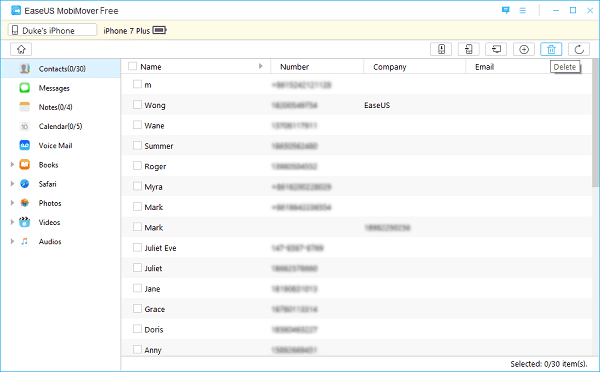The image size is (600, 372).
Task: Click the Refresh icon in toolbar
Action: pos(579,49)
